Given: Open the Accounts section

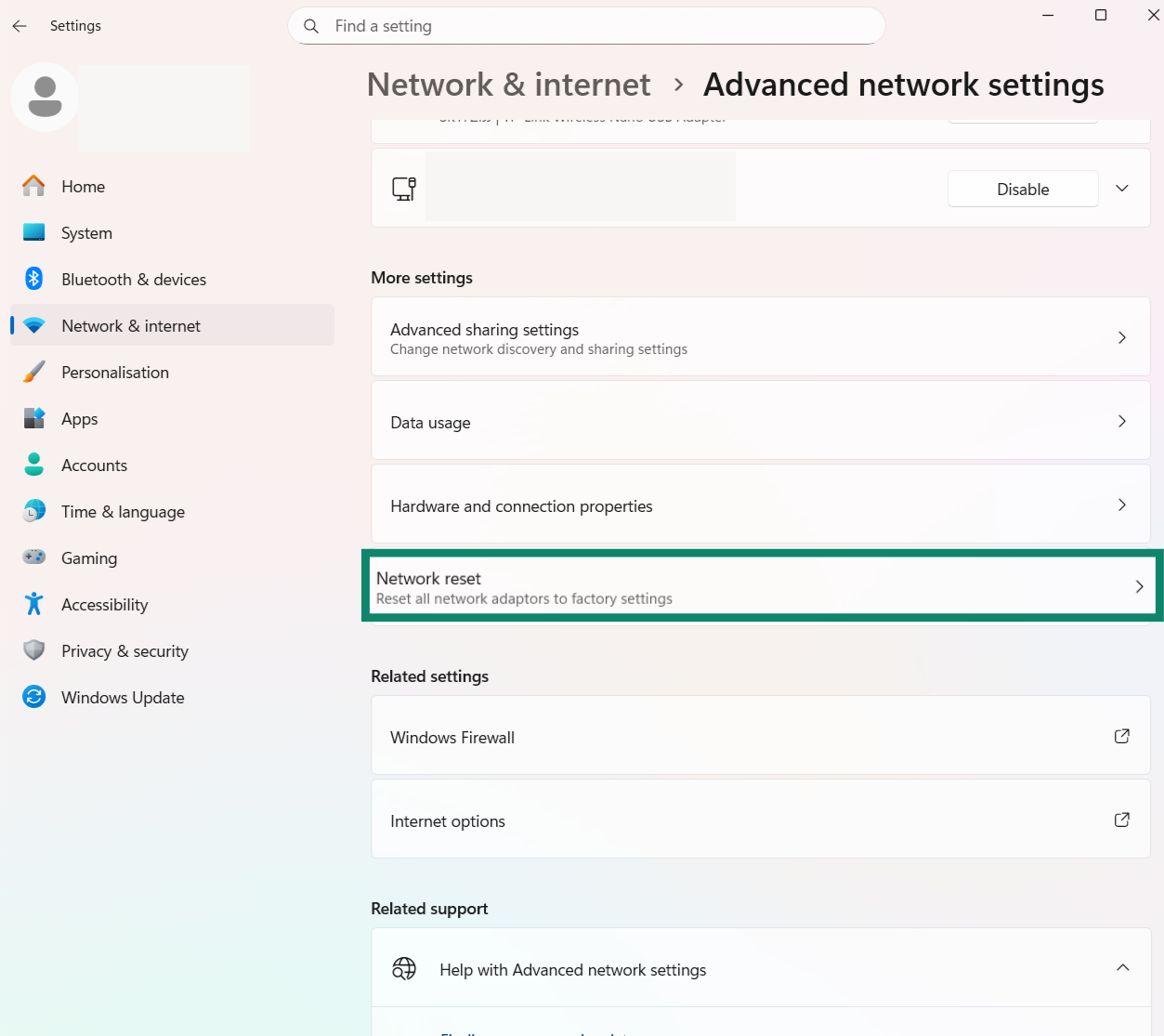Looking at the screenshot, I should (x=94, y=465).
